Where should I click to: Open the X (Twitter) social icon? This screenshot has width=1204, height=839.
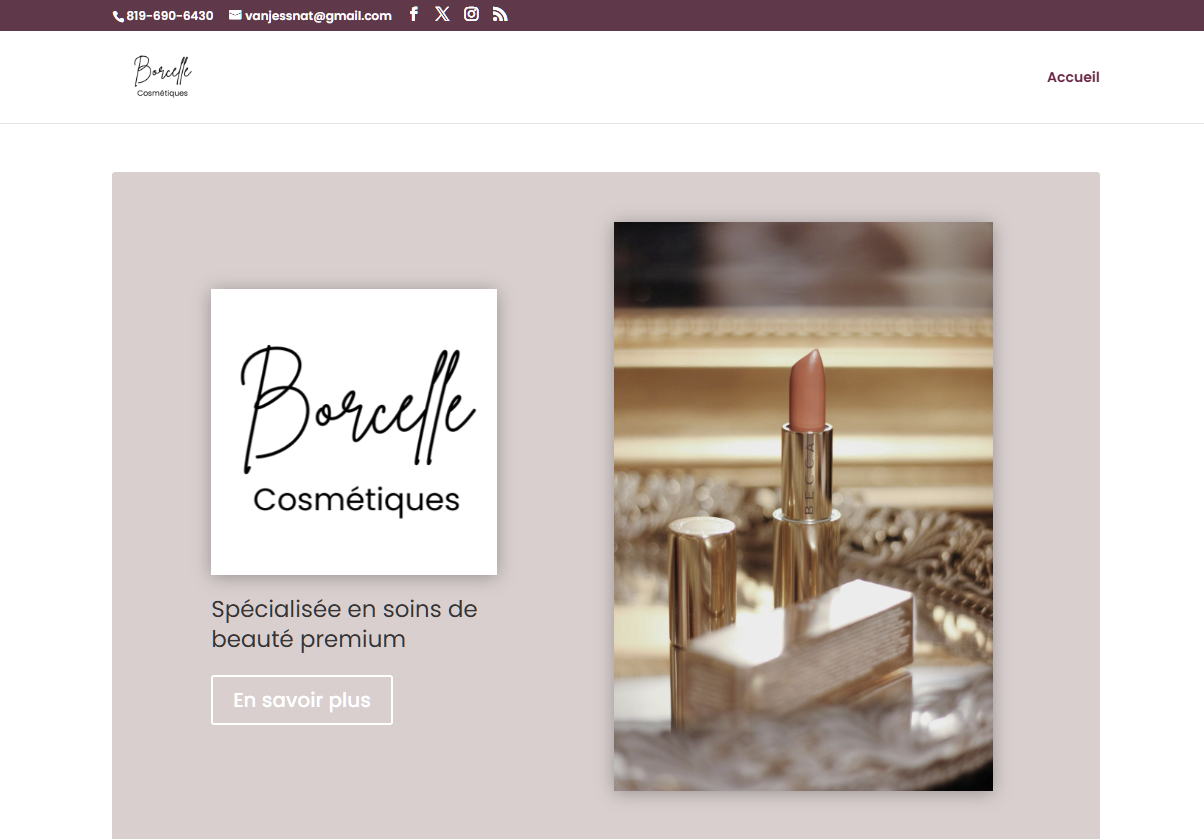click(442, 15)
